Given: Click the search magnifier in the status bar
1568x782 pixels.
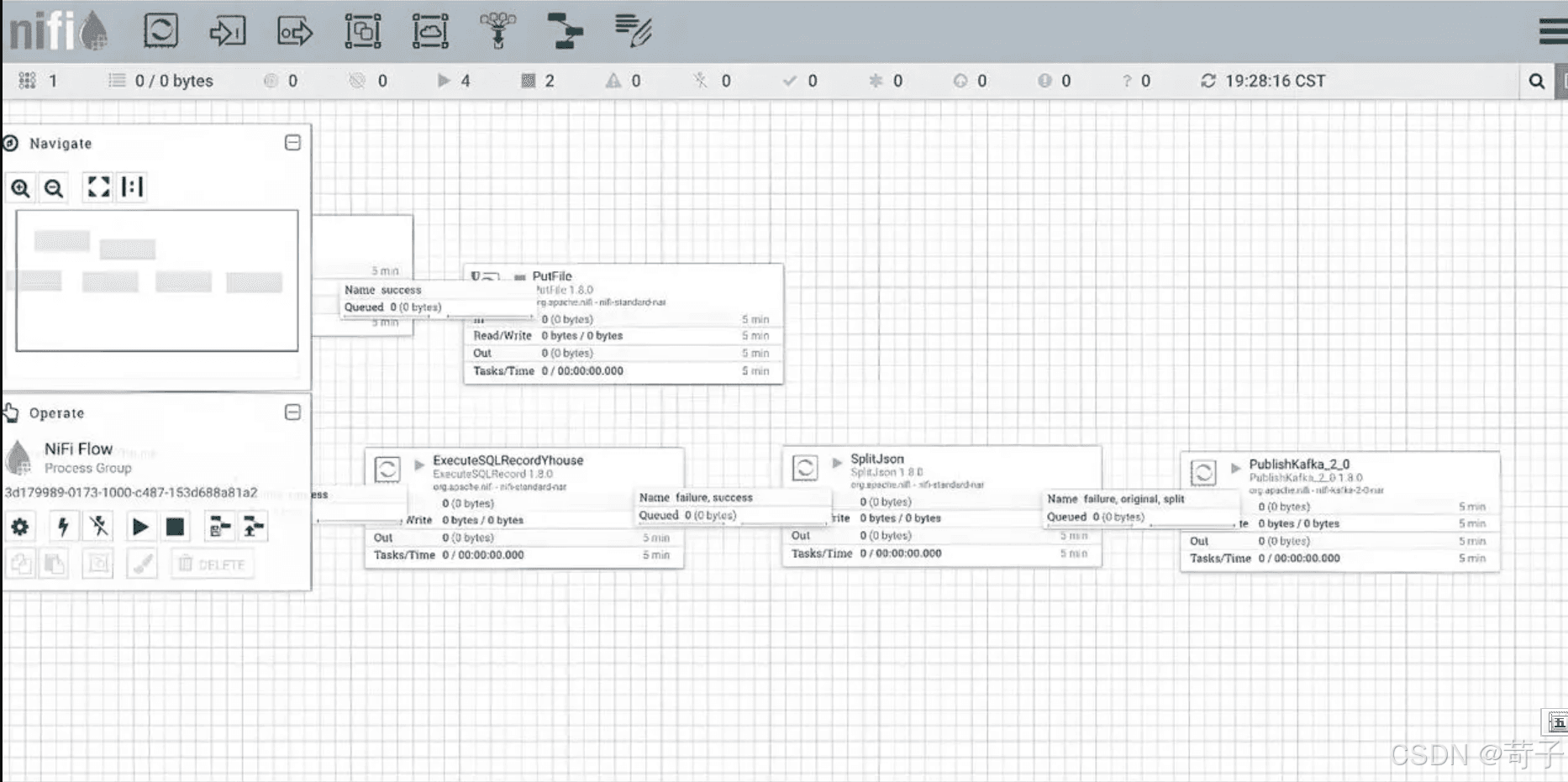Looking at the screenshot, I should [1537, 81].
